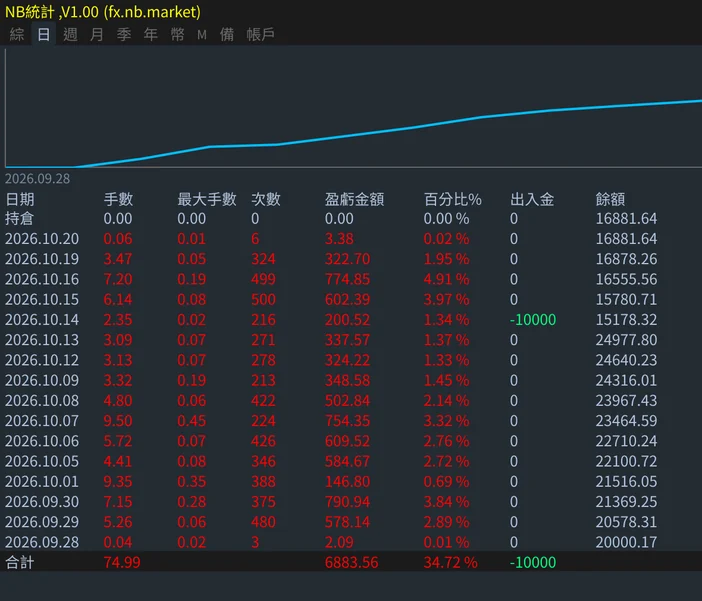Viewport: 702px width, 601px height.
Task: Click the 百分比% column header
Action: point(453,199)
